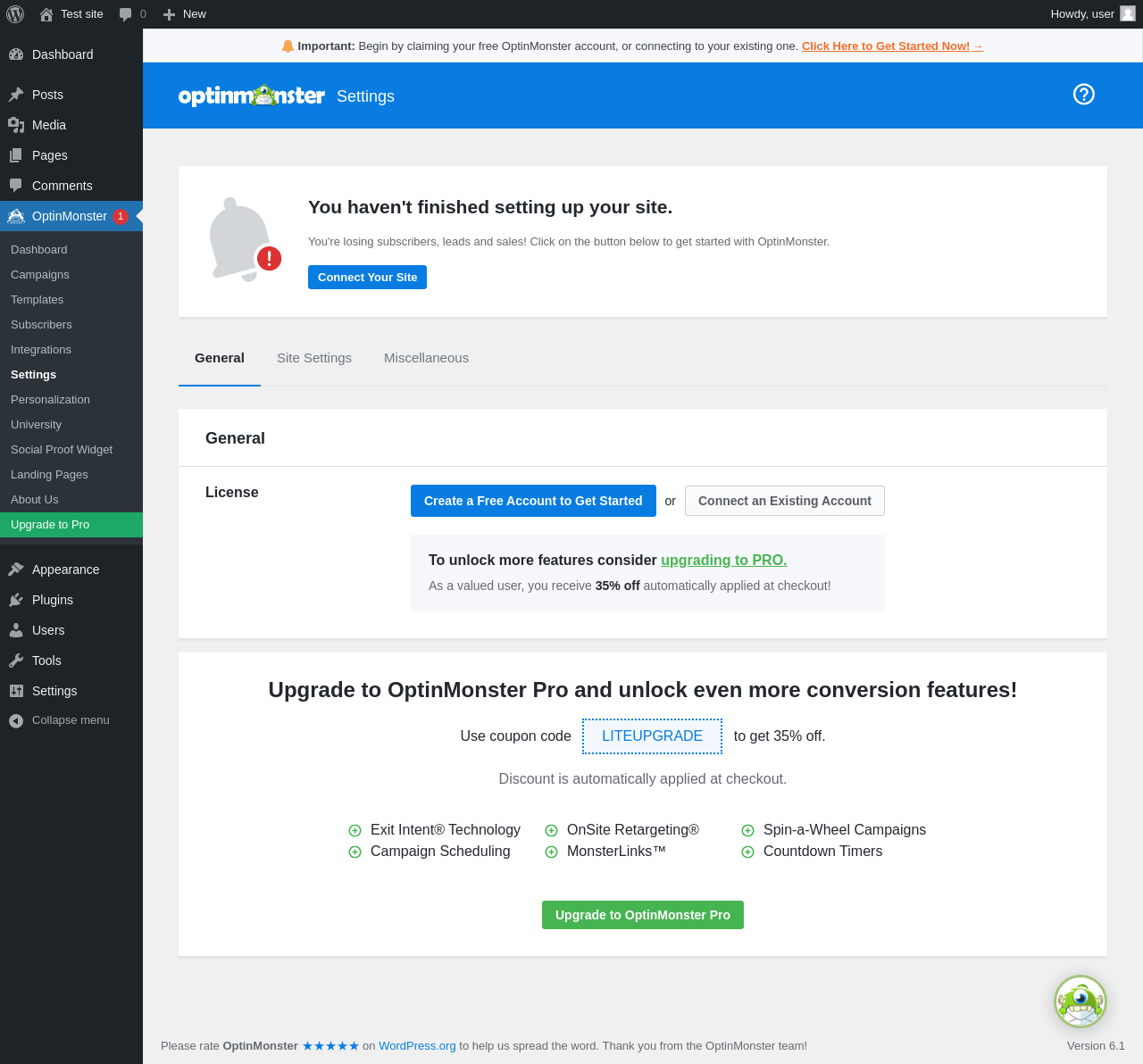
Task: Copy the LITEUPGRADE coupon code box
Action: click(652, 736)
